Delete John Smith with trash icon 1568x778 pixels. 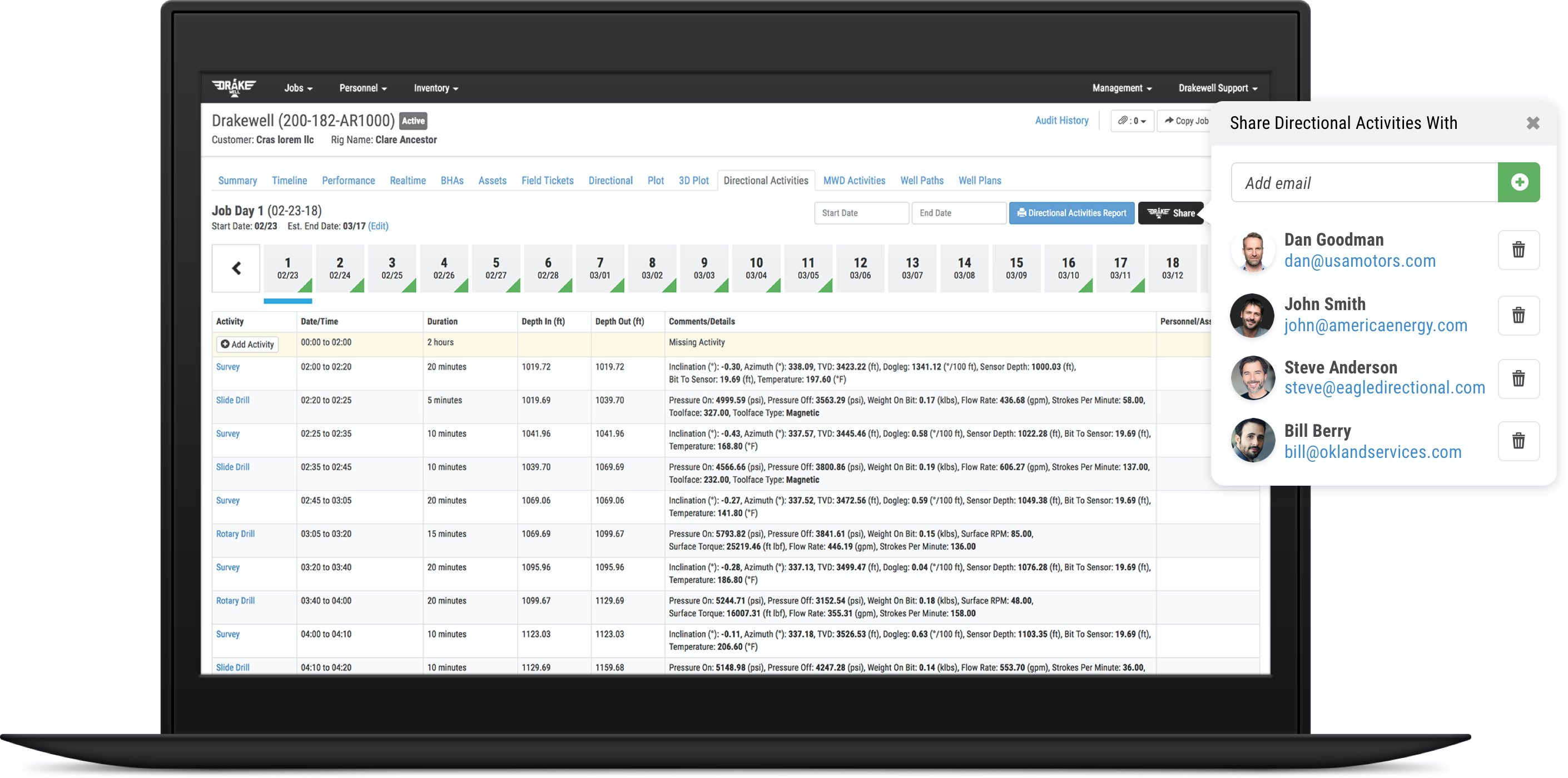point(1519,316)
